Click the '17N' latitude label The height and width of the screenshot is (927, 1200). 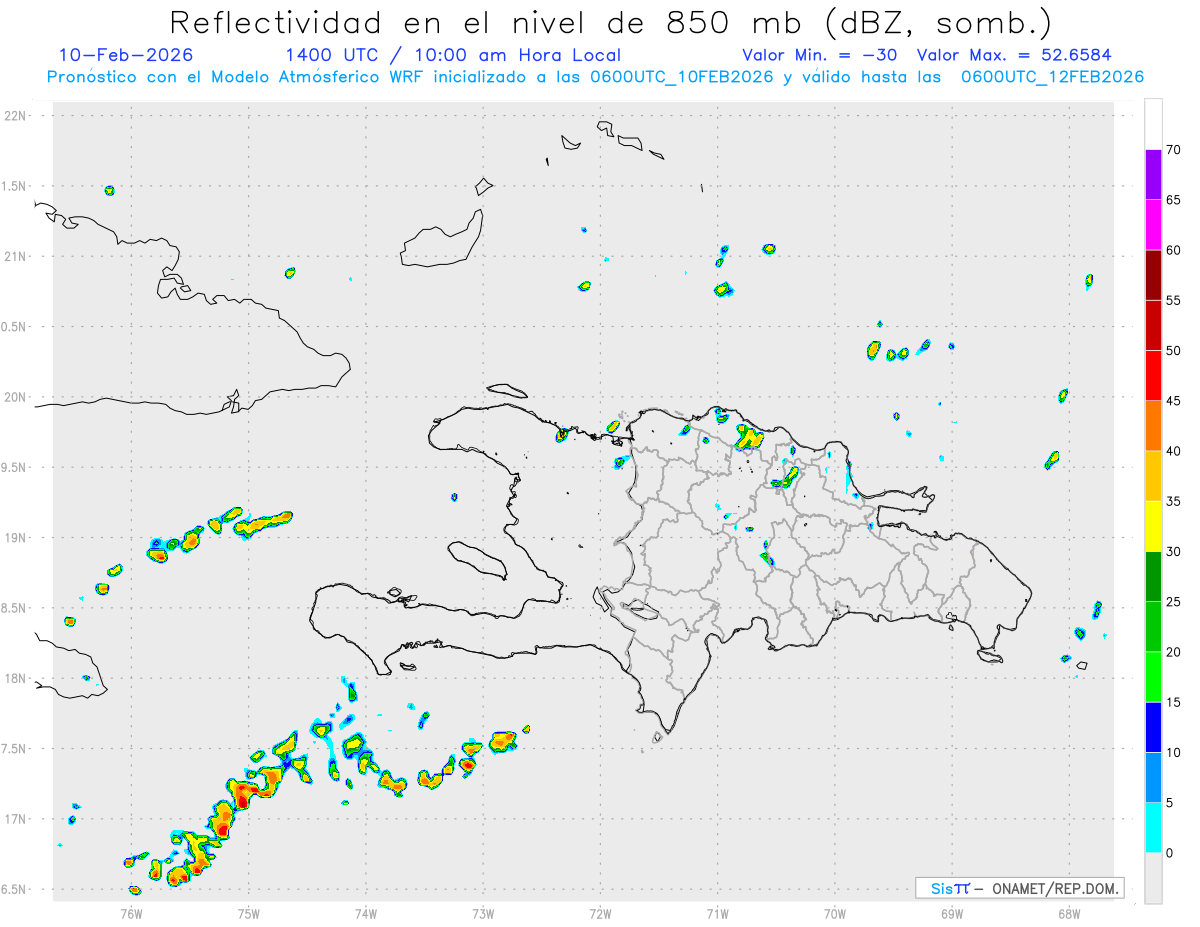click(15, 819)
